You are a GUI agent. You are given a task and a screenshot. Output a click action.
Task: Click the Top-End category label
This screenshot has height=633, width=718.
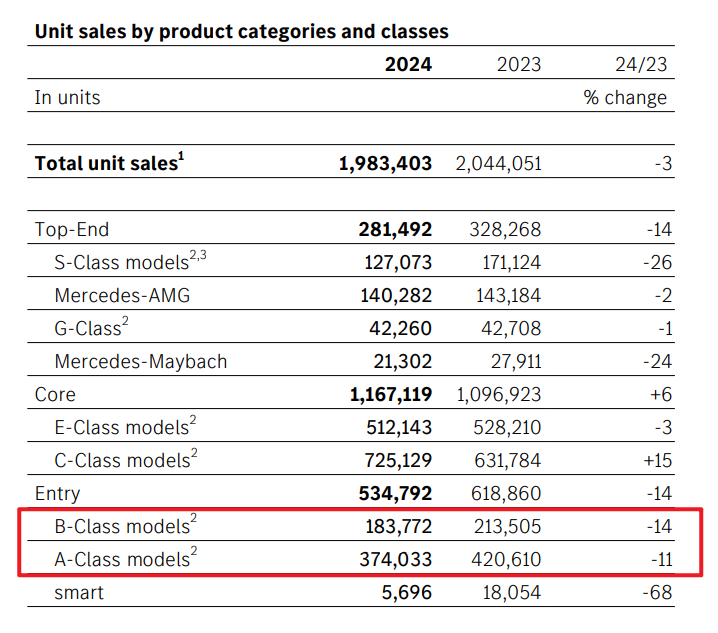tap(72, 229)
